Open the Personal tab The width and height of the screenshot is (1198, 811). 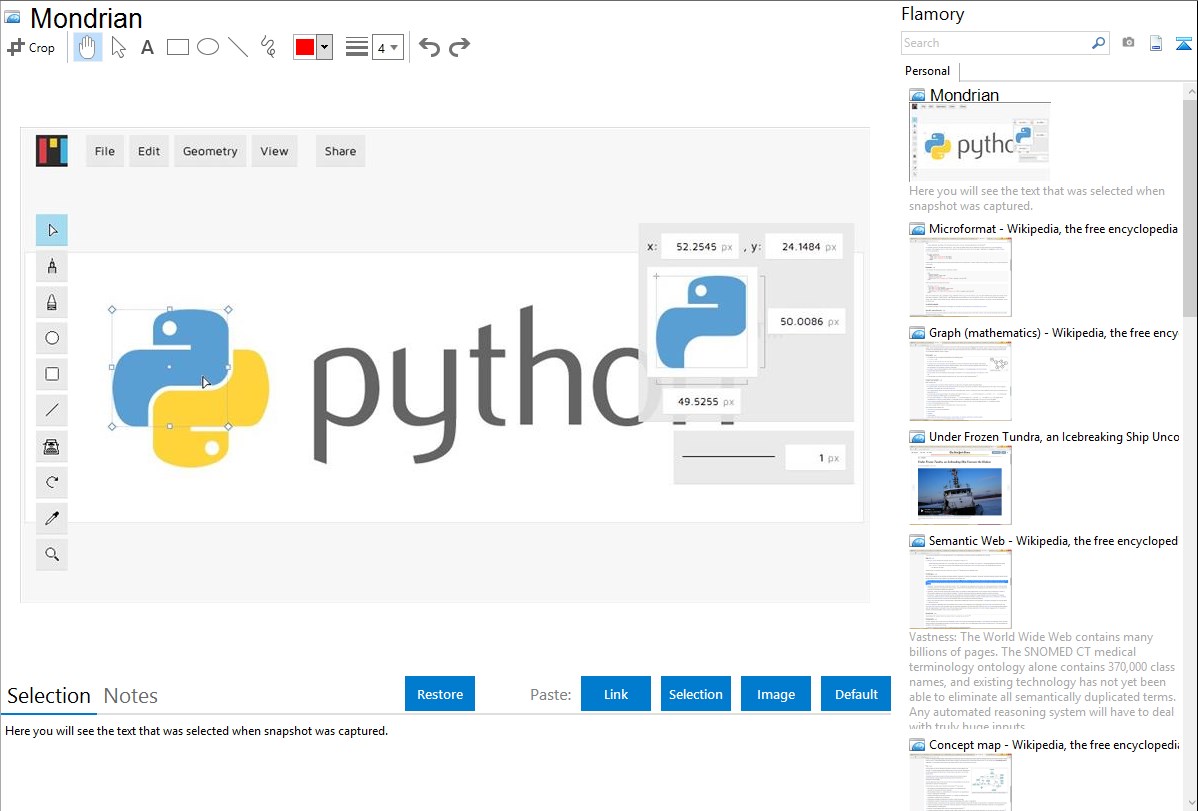[927, 71]
